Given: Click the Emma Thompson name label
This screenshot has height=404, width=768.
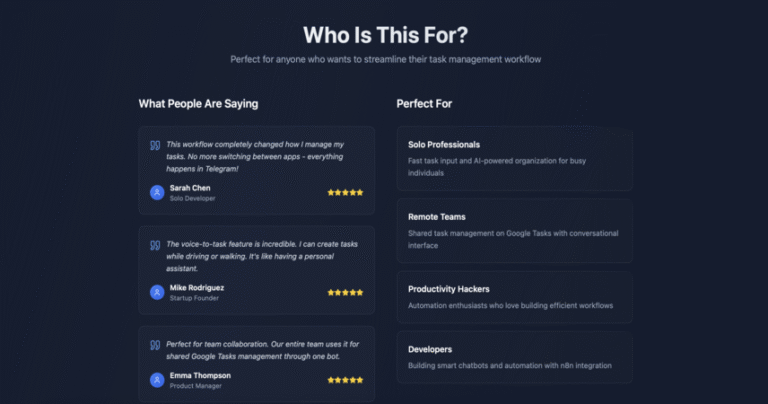Looking at the screenshot, I should [x=200, y=376].
